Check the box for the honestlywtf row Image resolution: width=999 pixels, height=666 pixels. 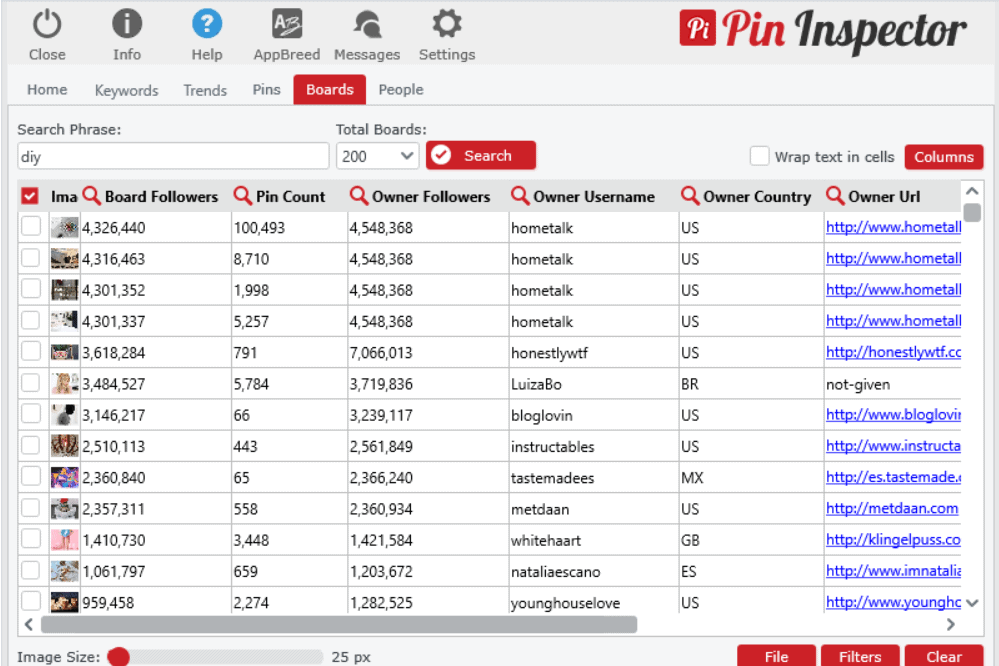point(31,352)
